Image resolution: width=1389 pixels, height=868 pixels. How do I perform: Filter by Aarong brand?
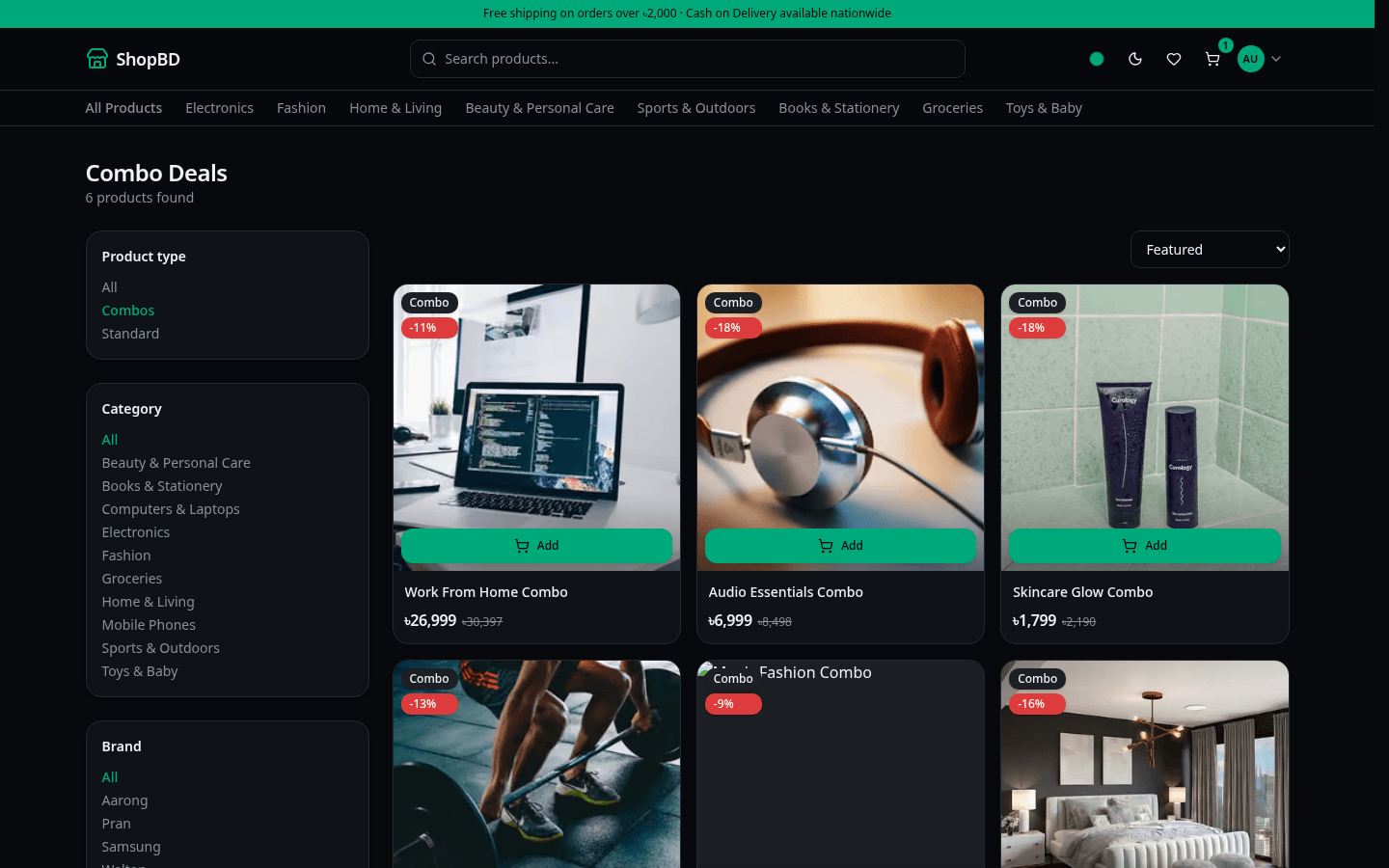[125, 800]
